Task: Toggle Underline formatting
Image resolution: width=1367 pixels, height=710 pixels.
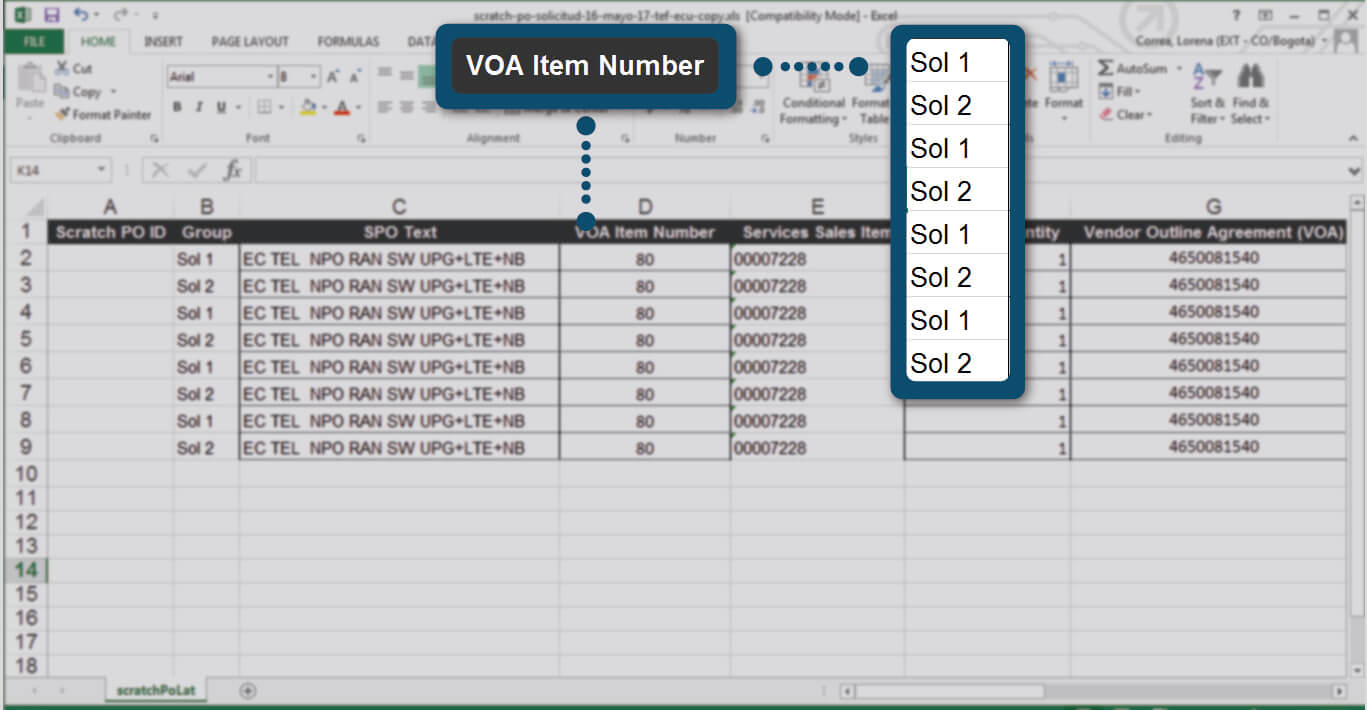Action: coord(221,107)
